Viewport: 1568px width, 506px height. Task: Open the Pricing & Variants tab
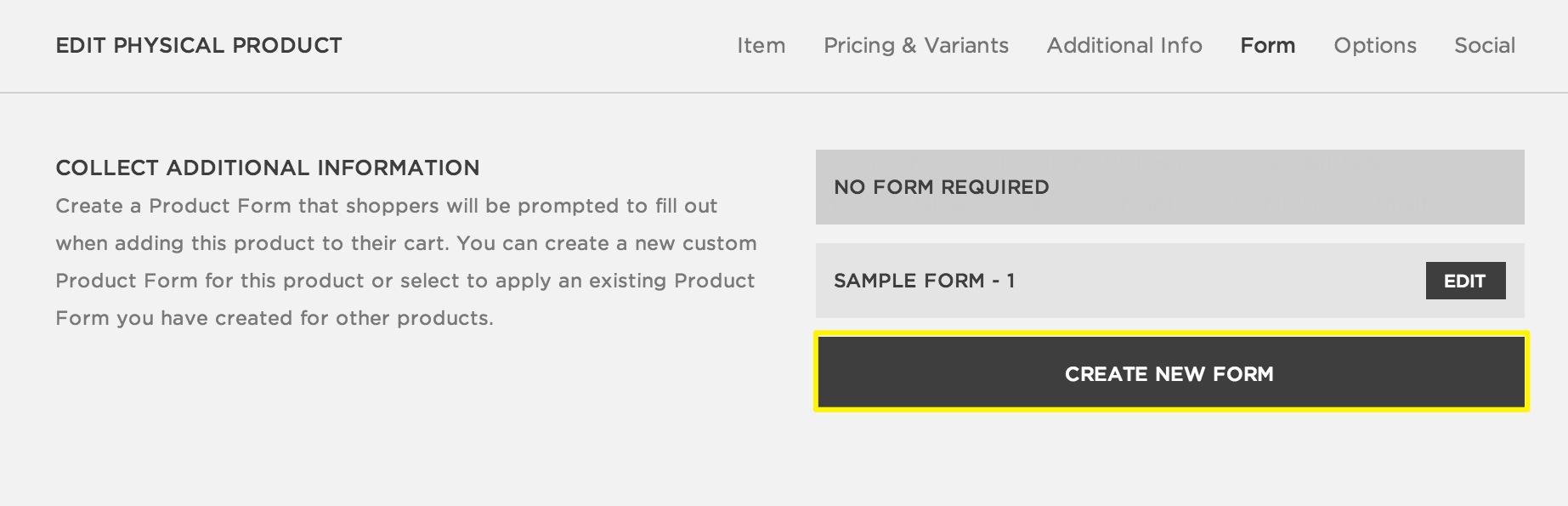(x=915, y=45)
